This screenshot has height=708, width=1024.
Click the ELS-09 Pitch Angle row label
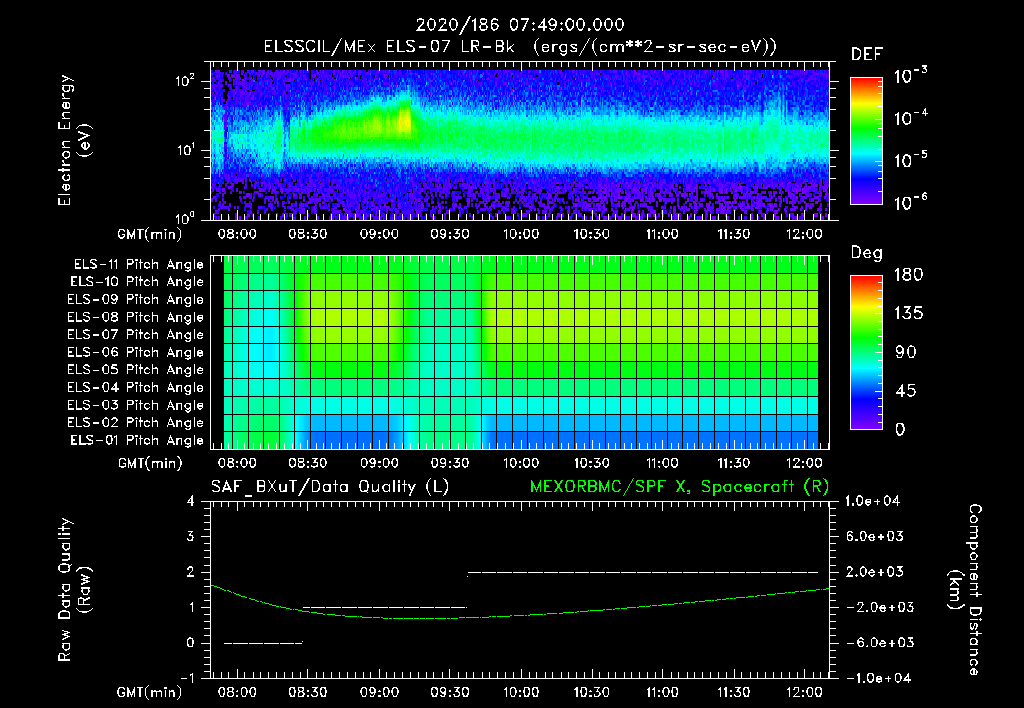[135, 300]
